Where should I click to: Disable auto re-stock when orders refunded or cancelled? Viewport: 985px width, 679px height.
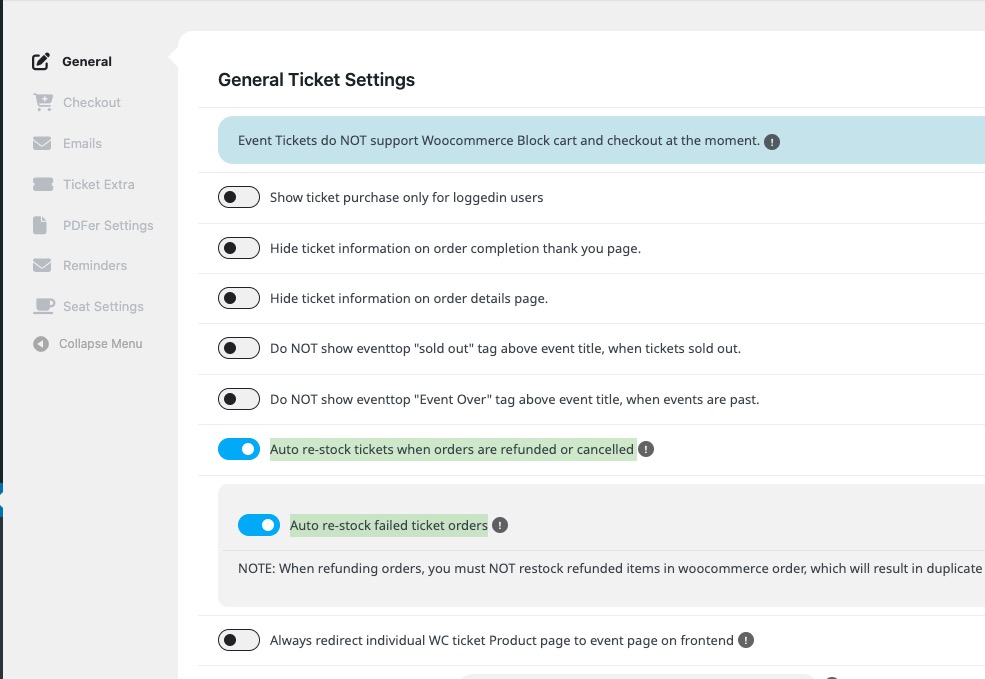[x=239, y=449]
